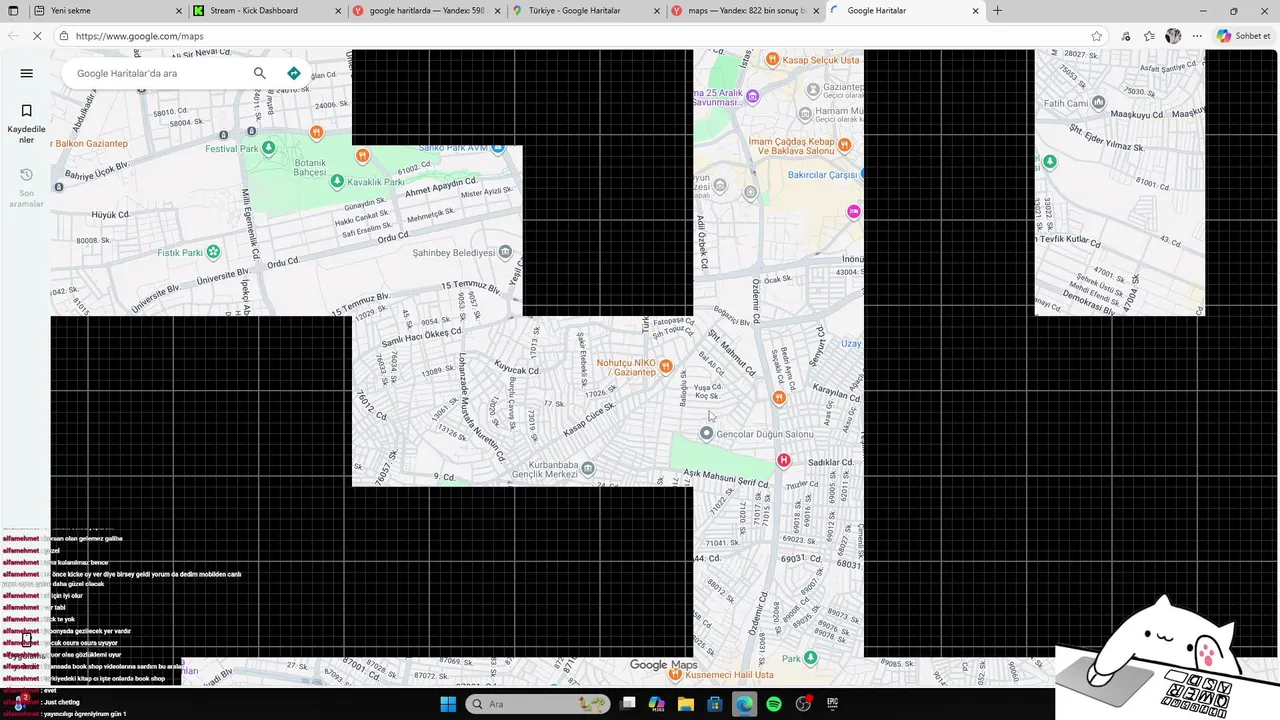
Task: Select the Kavaklık Parkı marker
Action: click(337, 181)
